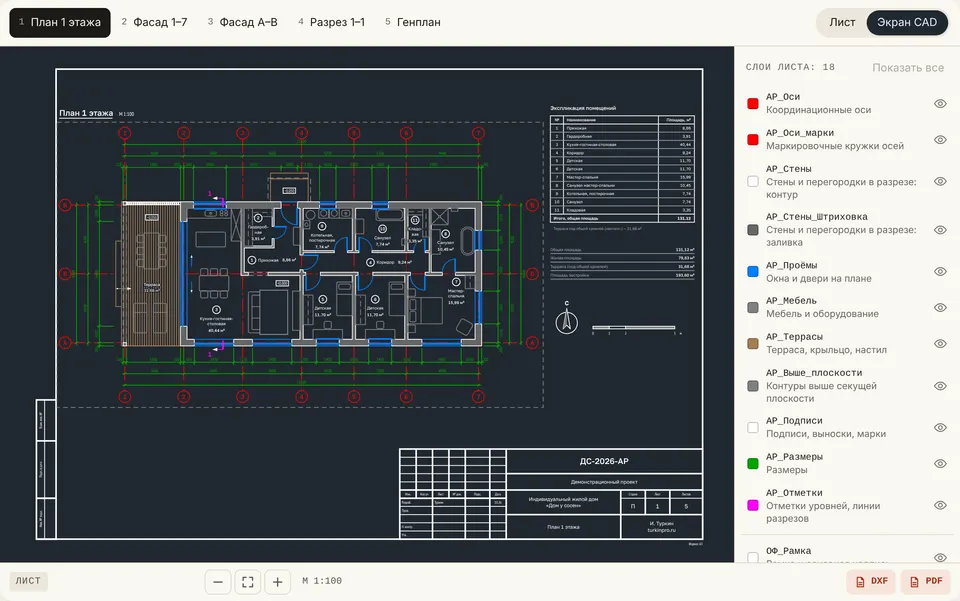Screen dimensions: 960x601
Task: Click the ДС-2026-АР title block cell
Action: (604, 461)
